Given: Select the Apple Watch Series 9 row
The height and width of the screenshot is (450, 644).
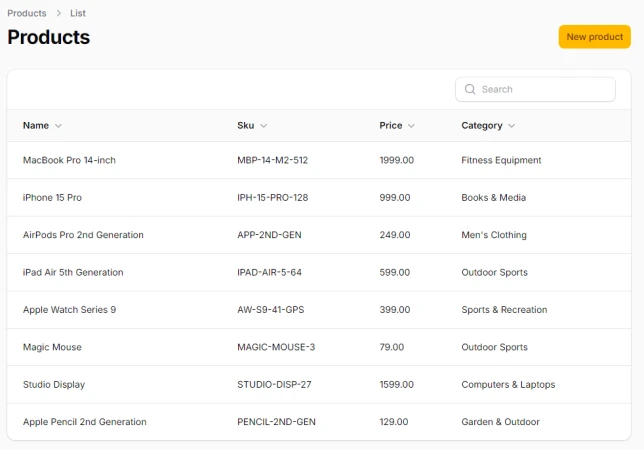Looking at the screenshot, I should tap(69, 310).
